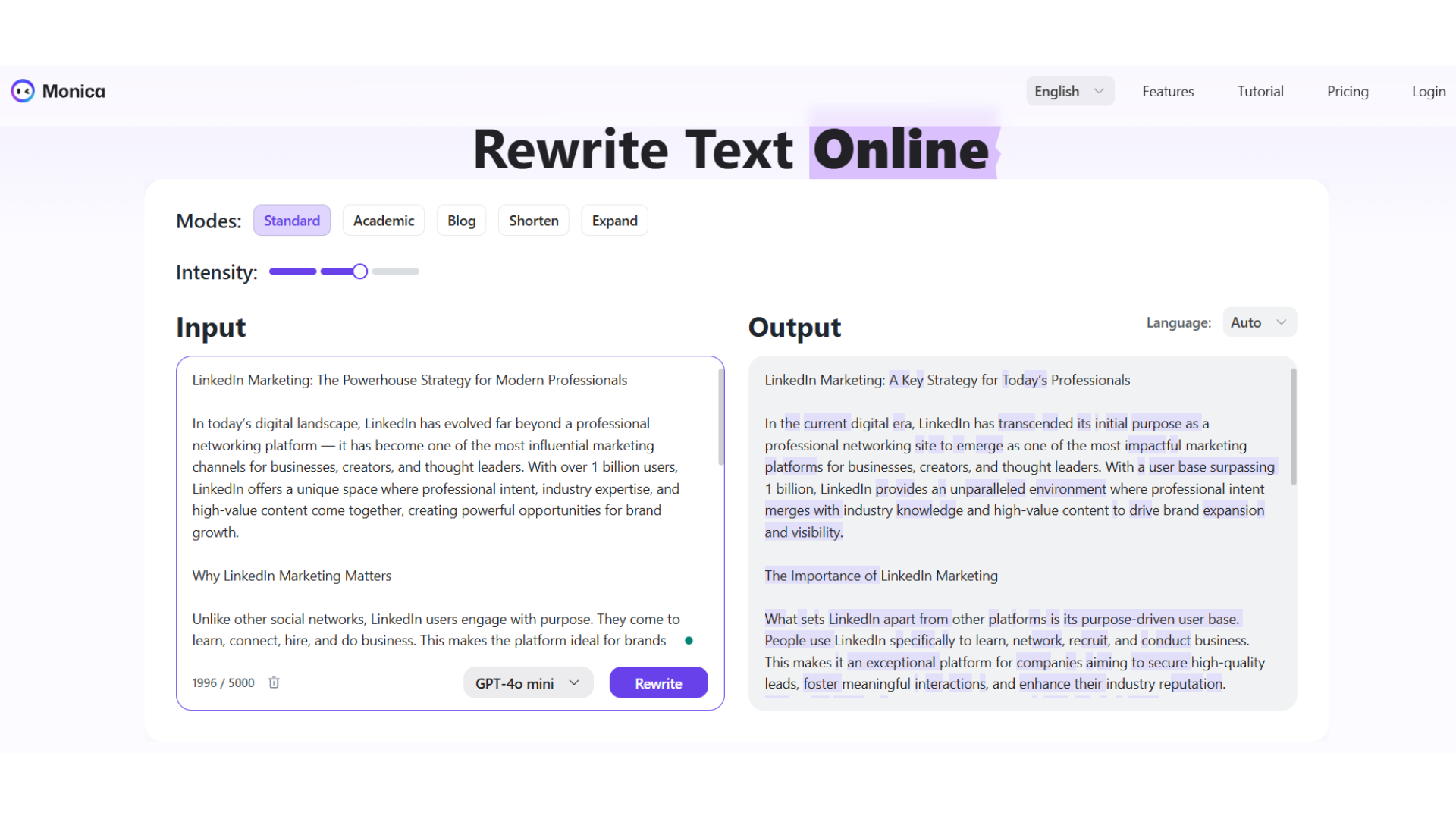Click the Intensity slider handle
The image size is (1456, 819).
coord(360,271)
